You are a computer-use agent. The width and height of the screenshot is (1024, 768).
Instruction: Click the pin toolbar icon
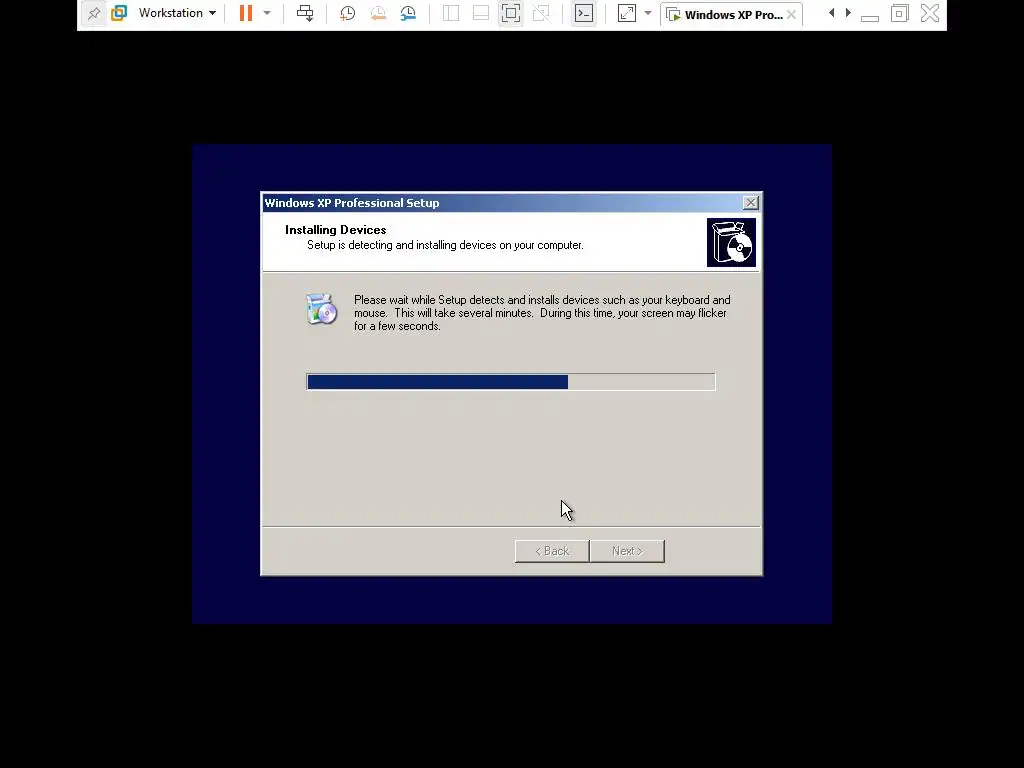tap(94, 13)
